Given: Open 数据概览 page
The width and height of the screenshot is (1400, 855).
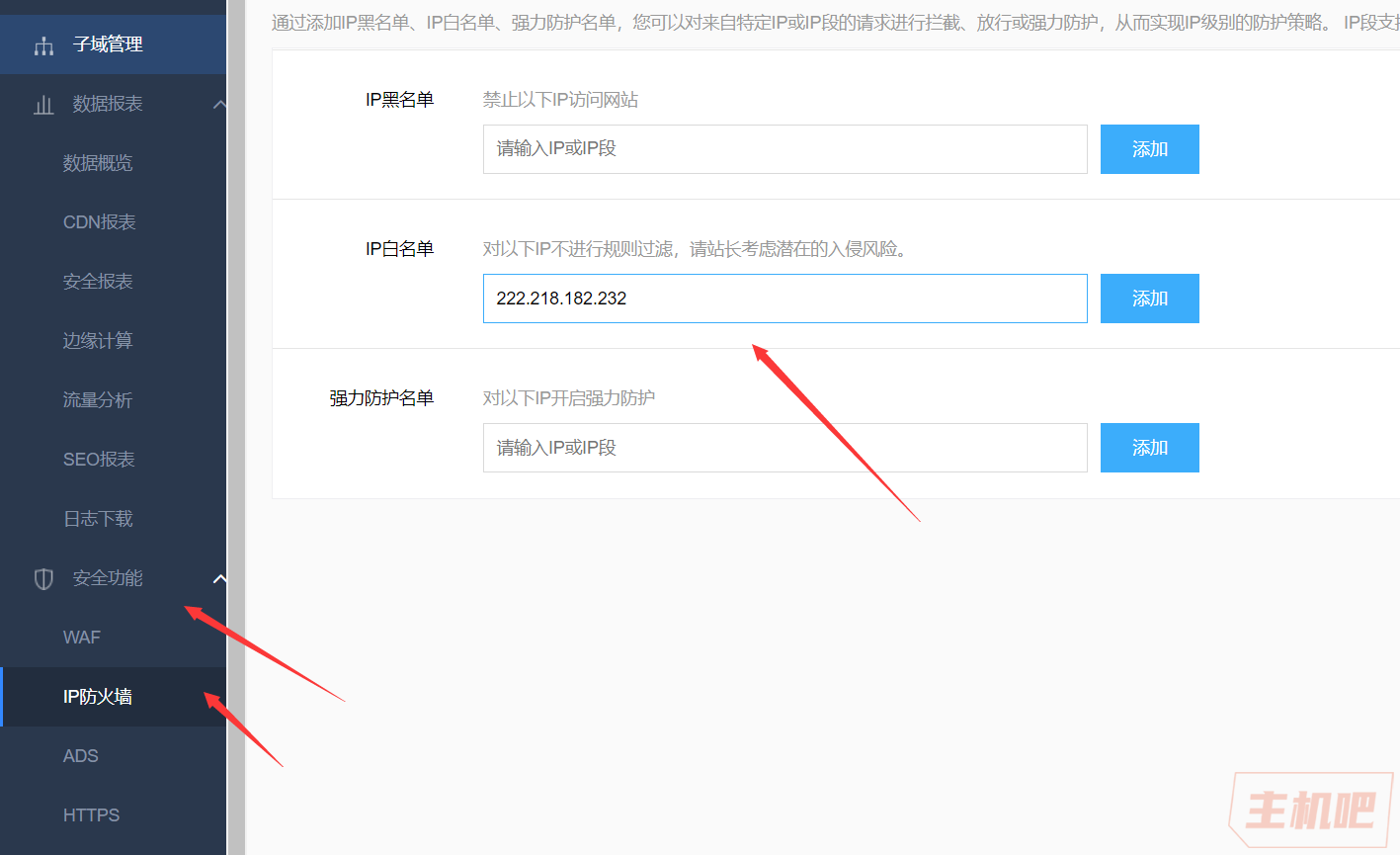Looking at the screenshot, I should tap(98, 163).
